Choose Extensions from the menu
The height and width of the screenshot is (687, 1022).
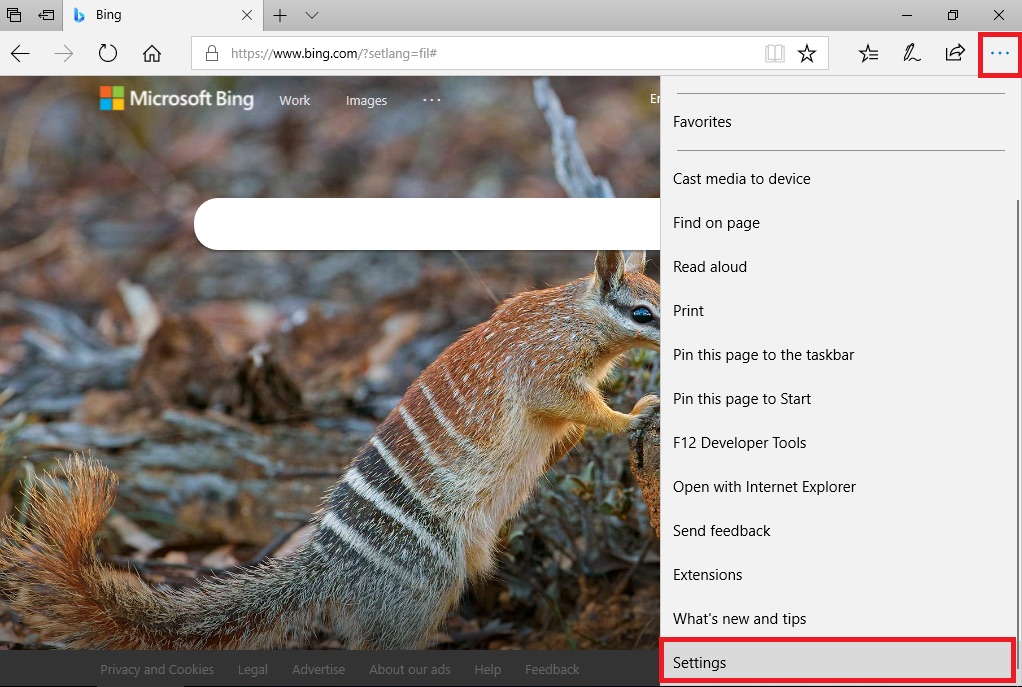(707, 575)
